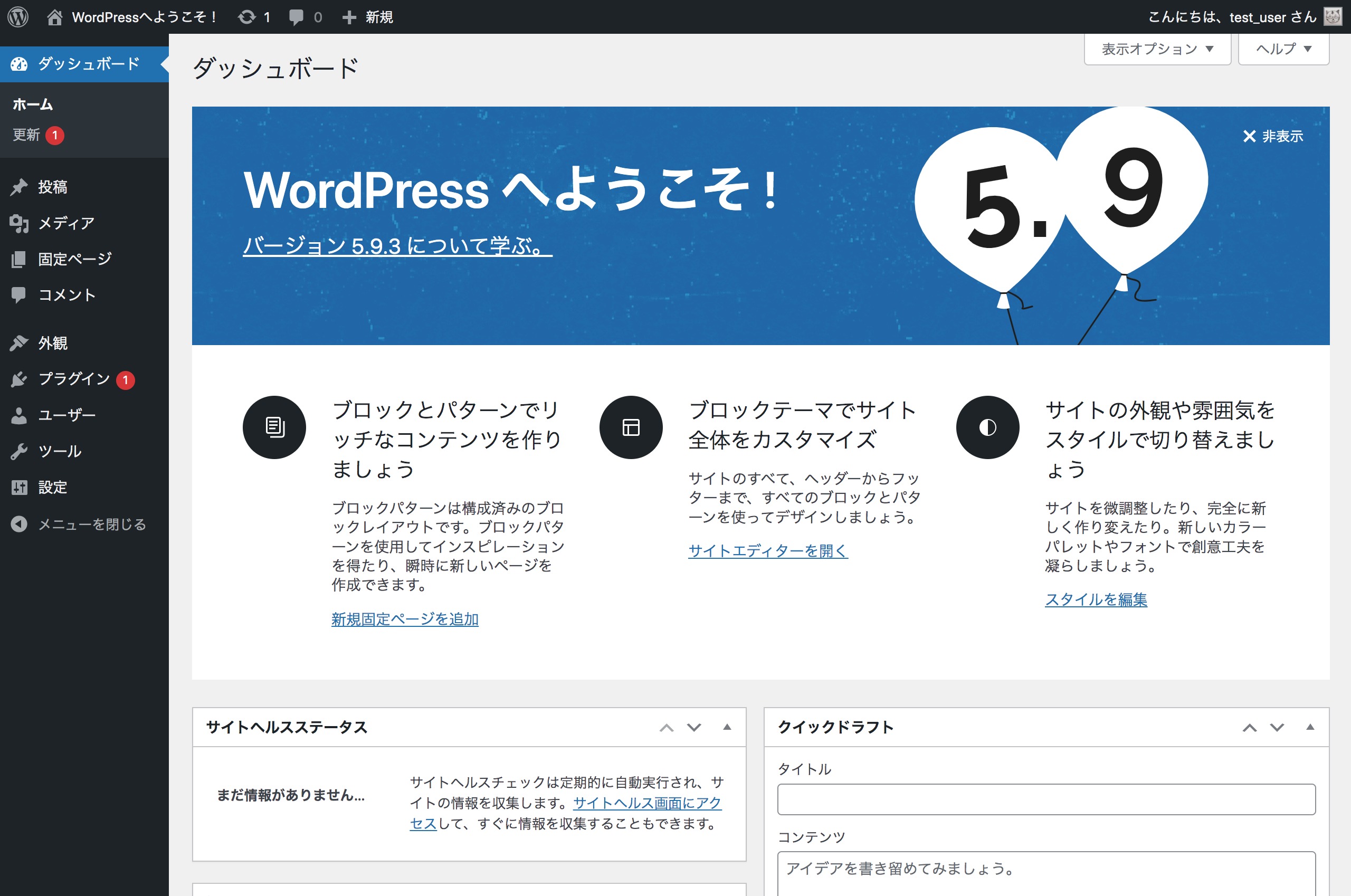The width and height of the screenshot is (1351, 896).
Task: Click the WordPress logo in admin bar
Action: tap(18, 16)
